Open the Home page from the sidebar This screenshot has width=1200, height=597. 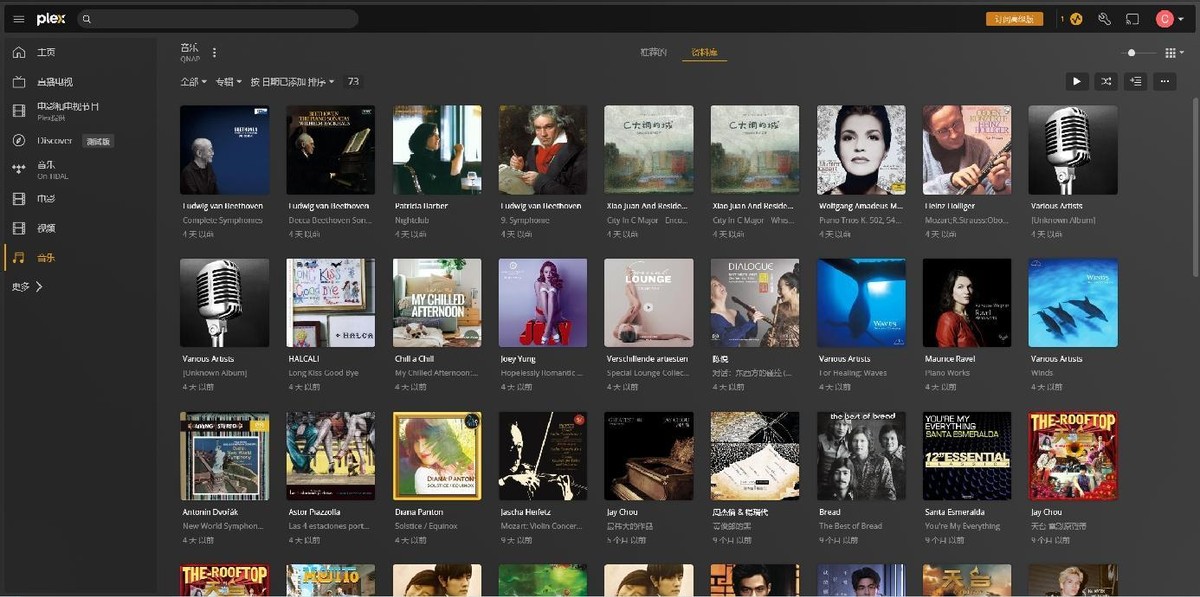[x=46, y=53]
